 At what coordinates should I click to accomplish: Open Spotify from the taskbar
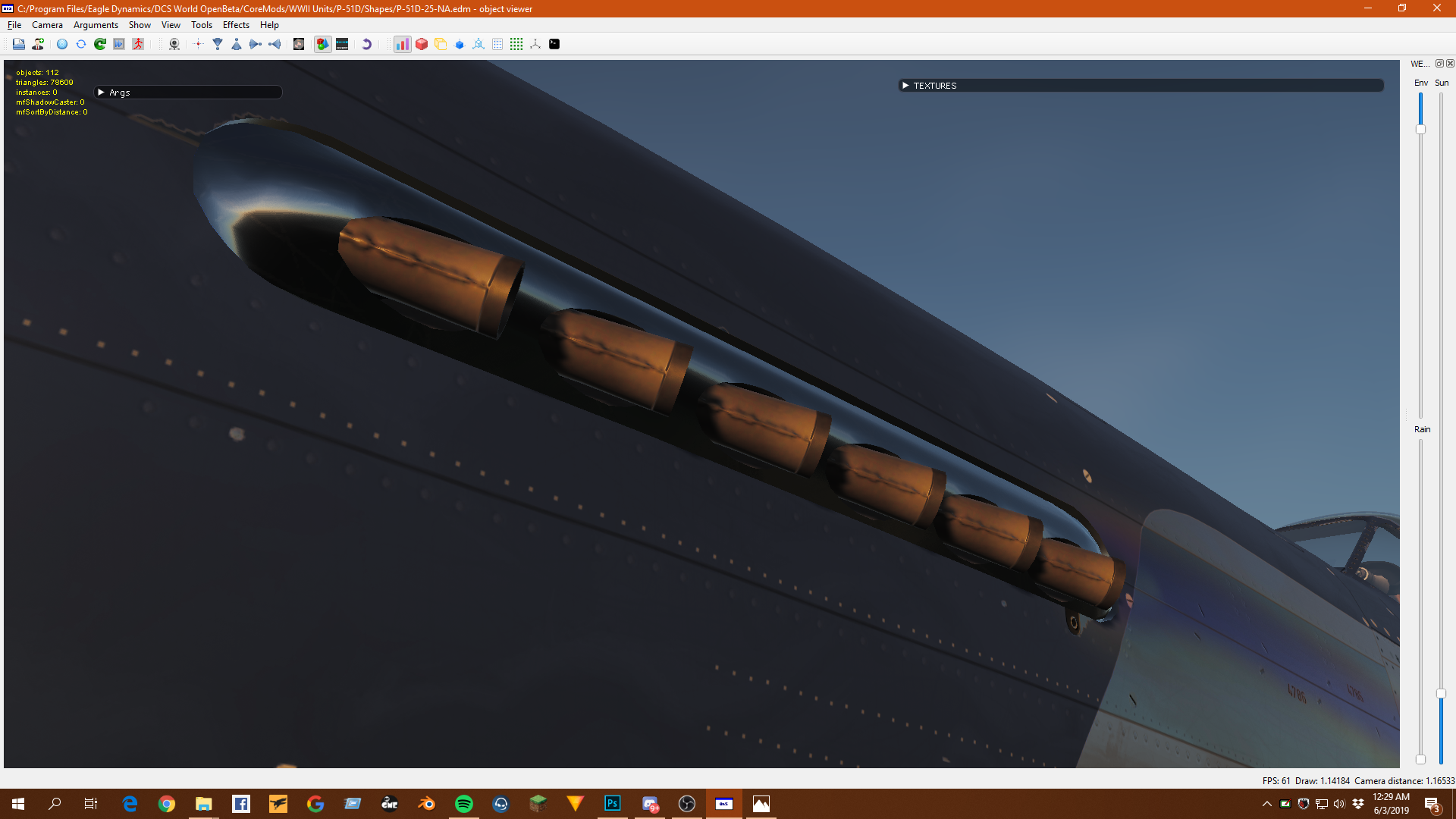(463, 804)
